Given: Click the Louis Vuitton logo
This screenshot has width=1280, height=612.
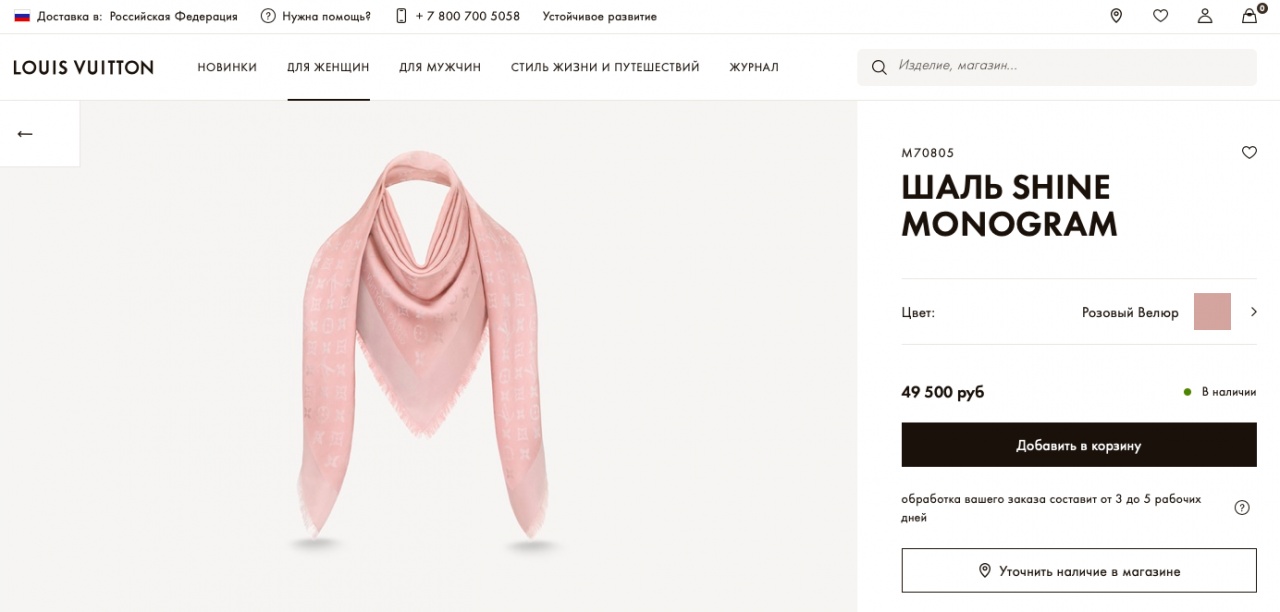Looking at the screenshot, I should click(83, 67).
